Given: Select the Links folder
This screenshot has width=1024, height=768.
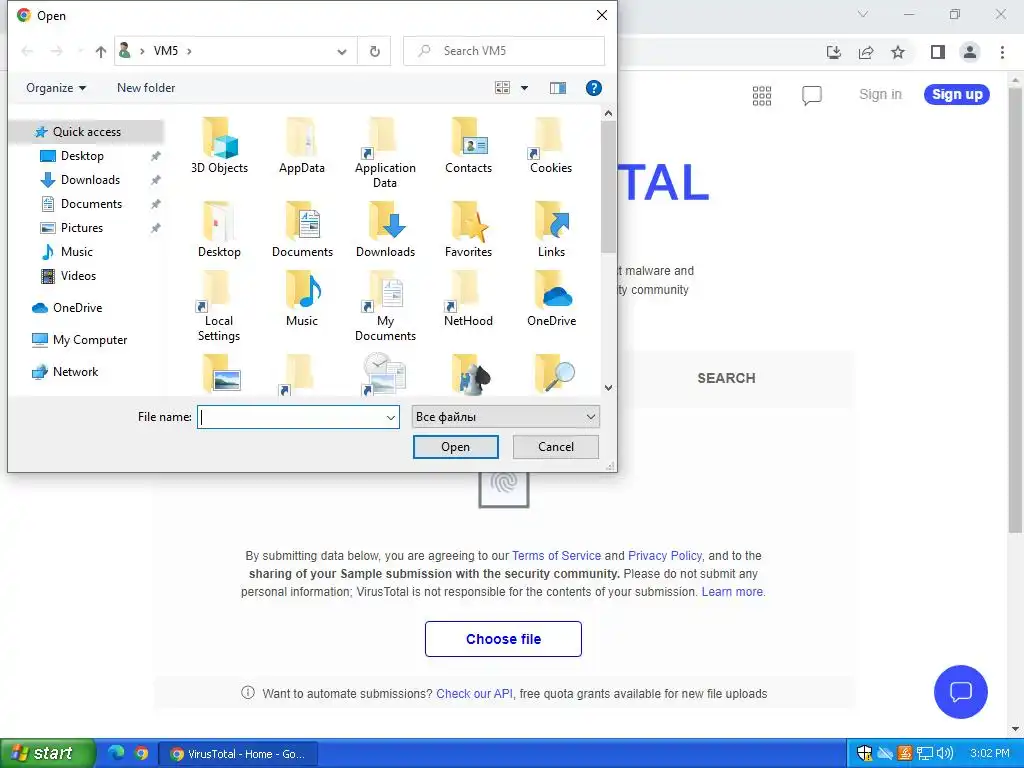Looking at the screenshot, I should pyautogui.click(x=551, y=229).
